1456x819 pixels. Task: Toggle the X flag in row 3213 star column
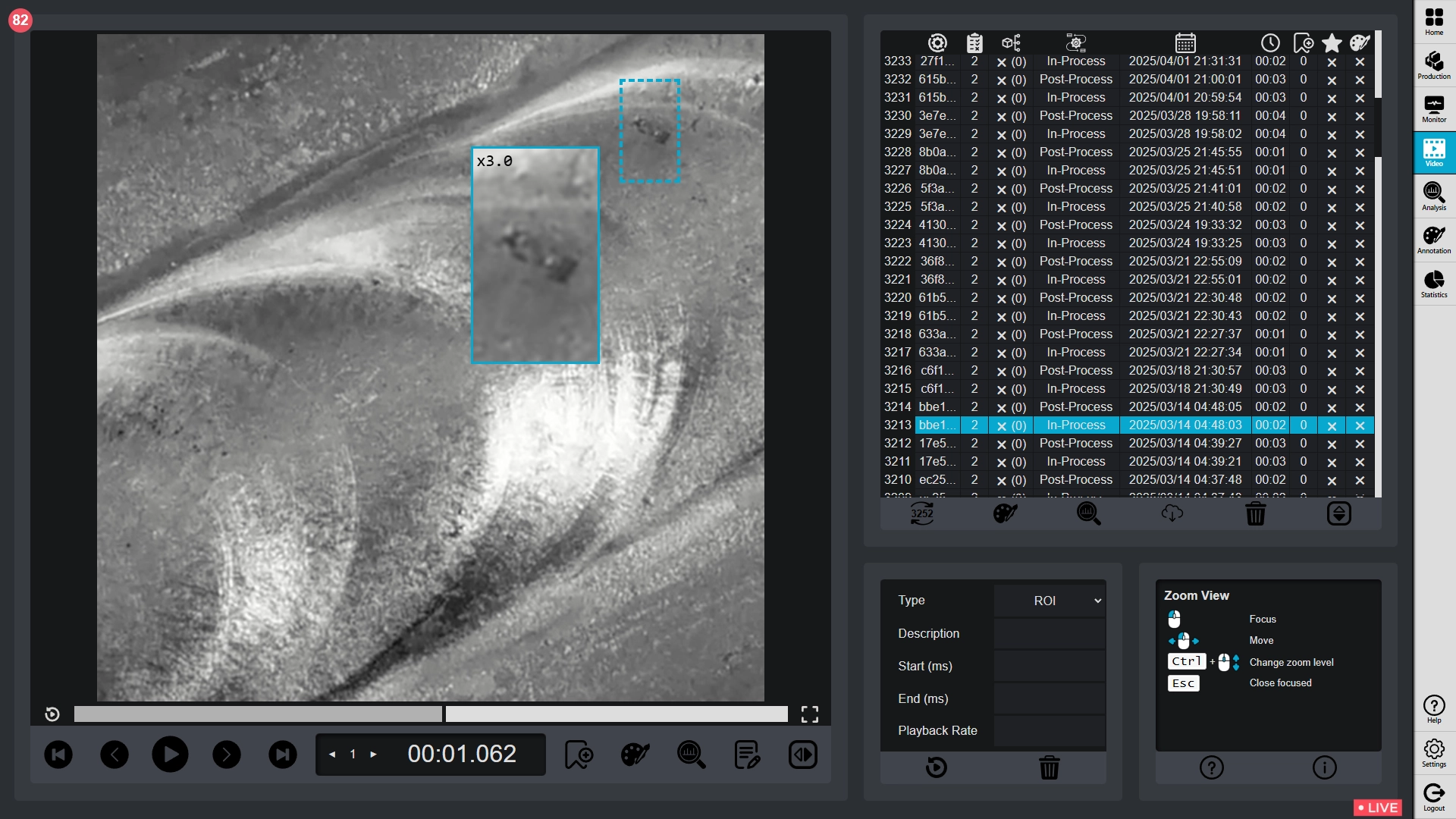click(1332, 425)
